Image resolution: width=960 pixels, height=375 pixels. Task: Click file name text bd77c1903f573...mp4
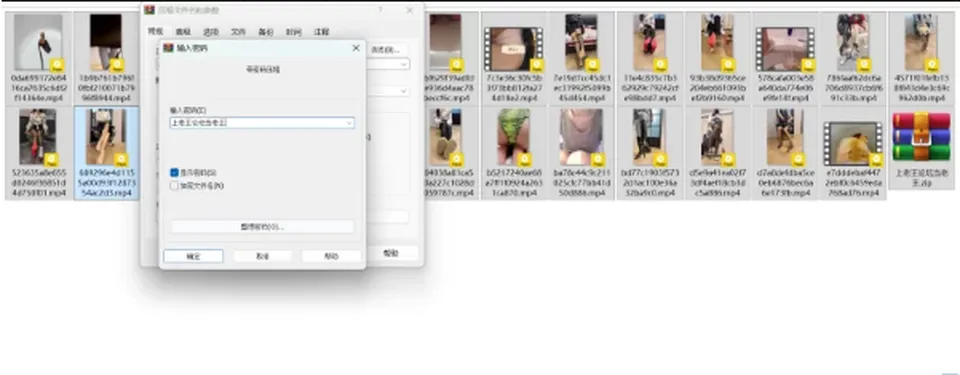tap(649, 183)
